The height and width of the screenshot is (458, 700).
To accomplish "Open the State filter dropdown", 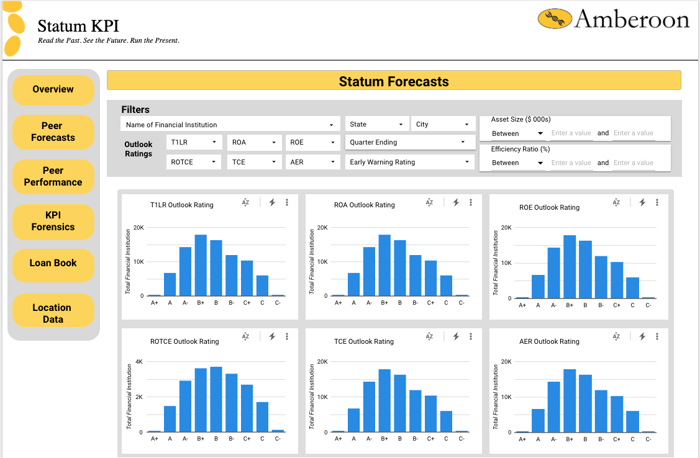I will tap(376, 124).
